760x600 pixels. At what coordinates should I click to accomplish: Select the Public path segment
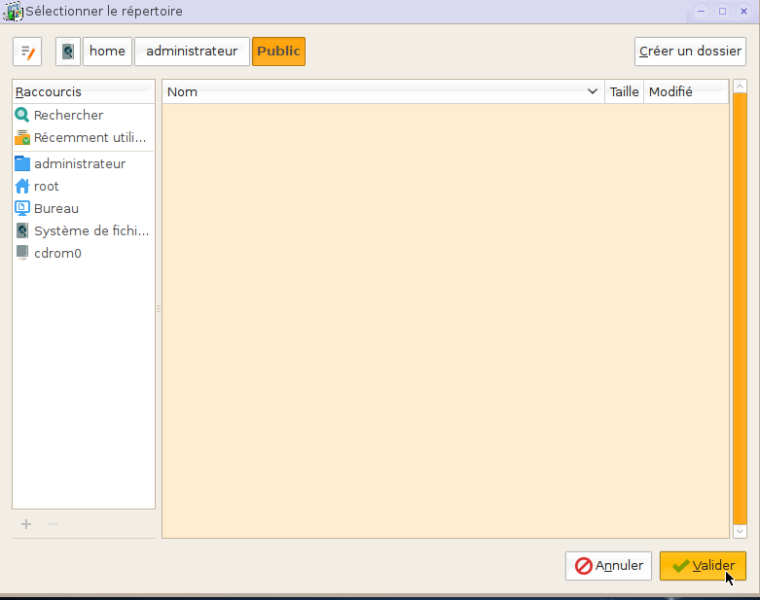[279, 51]
